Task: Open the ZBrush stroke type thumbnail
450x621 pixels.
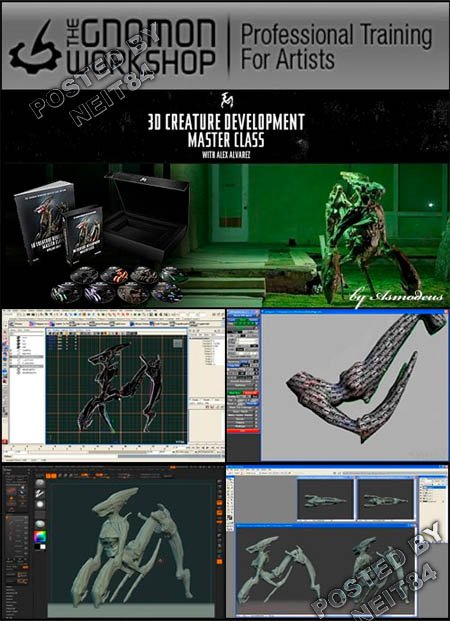Action: tap(40, 495)
